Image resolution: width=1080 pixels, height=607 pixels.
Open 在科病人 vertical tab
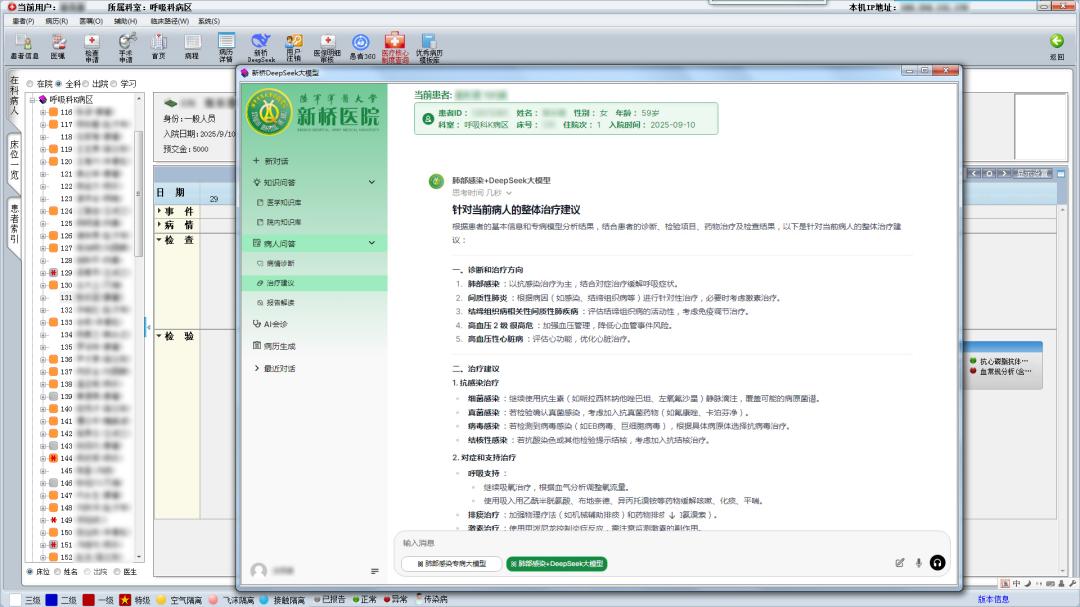pos(14,96)
